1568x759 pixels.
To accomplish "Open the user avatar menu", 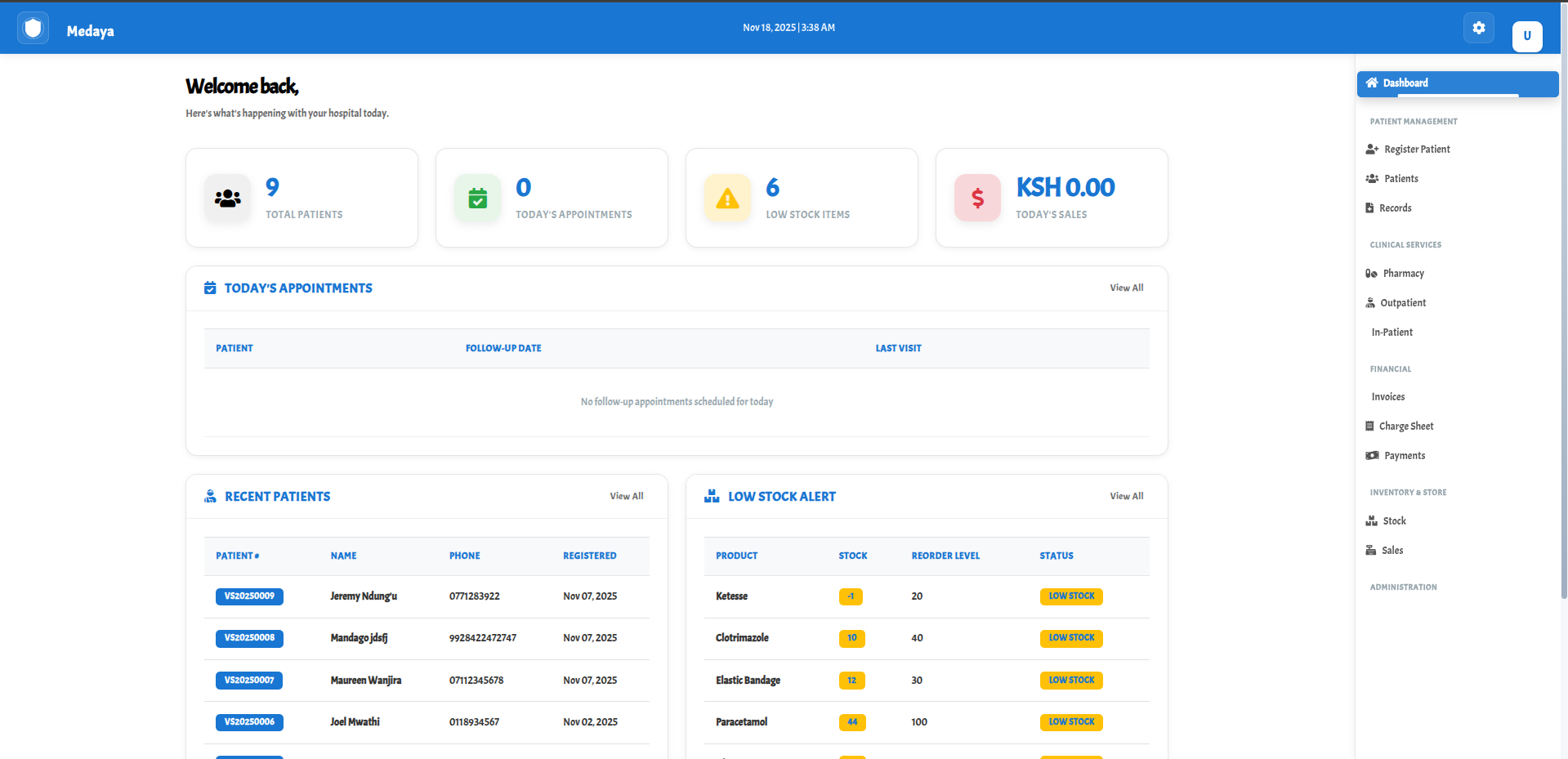I will click(x=1526, y=36).
